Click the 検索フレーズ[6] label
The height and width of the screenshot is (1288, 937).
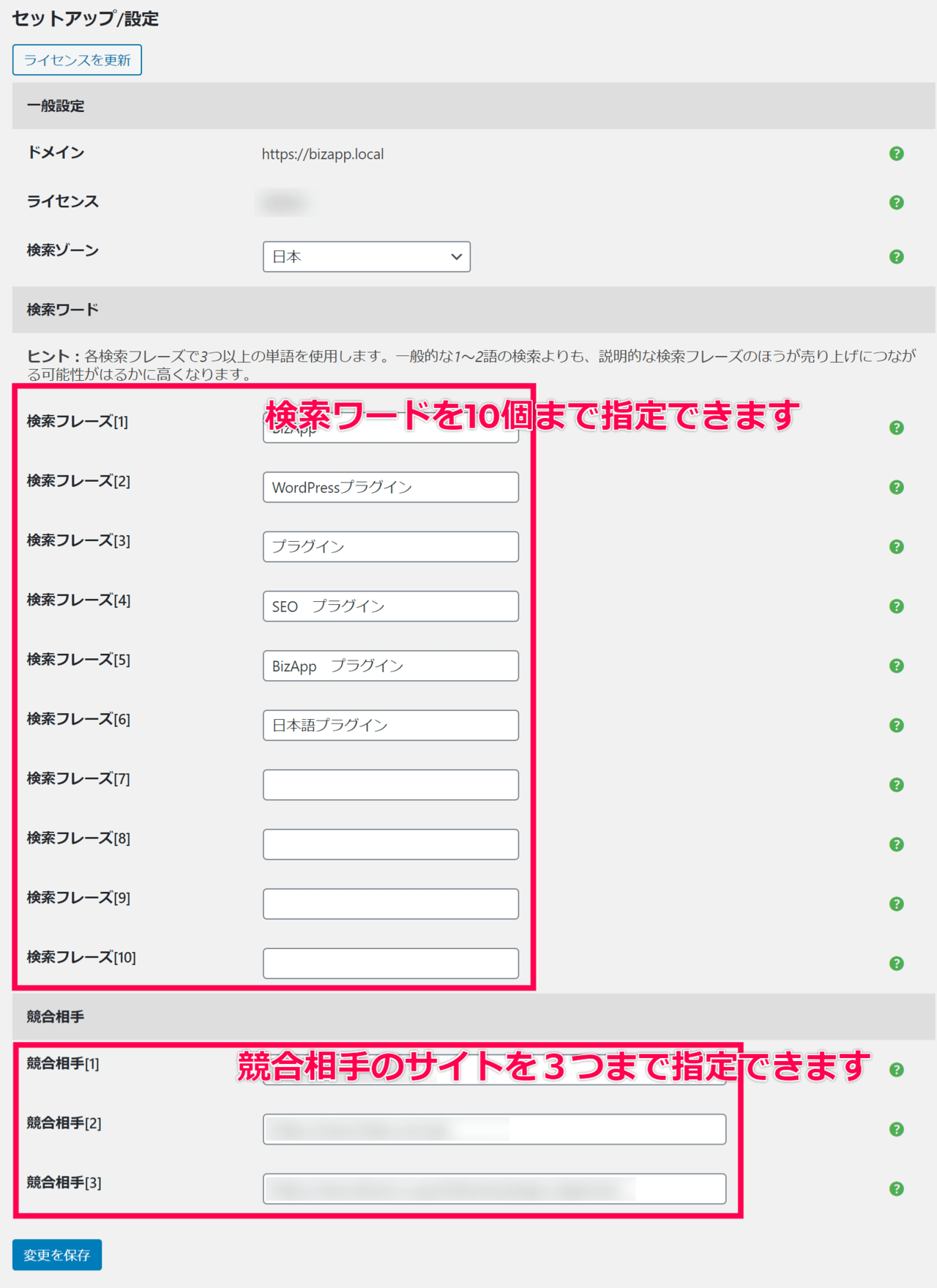[79, 720]
